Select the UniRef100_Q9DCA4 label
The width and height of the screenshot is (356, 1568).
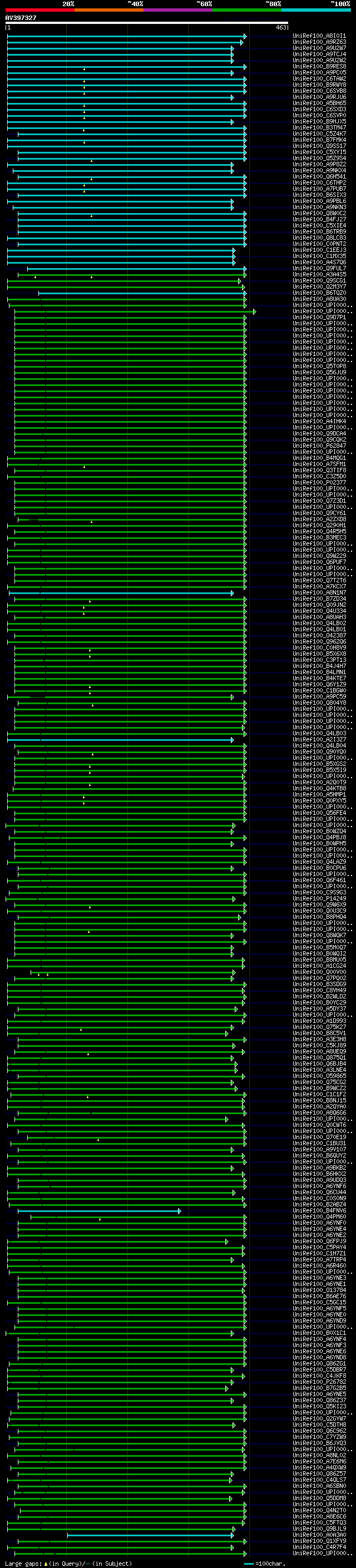click(x=319, y=433)
